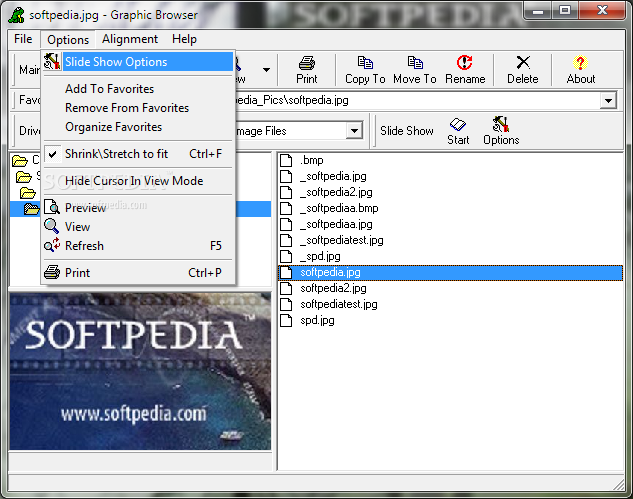The height and width of the screenshot is (499, 633).
Task: Click the slide show options tools icon in the menu
Action: tap(52, 61)
